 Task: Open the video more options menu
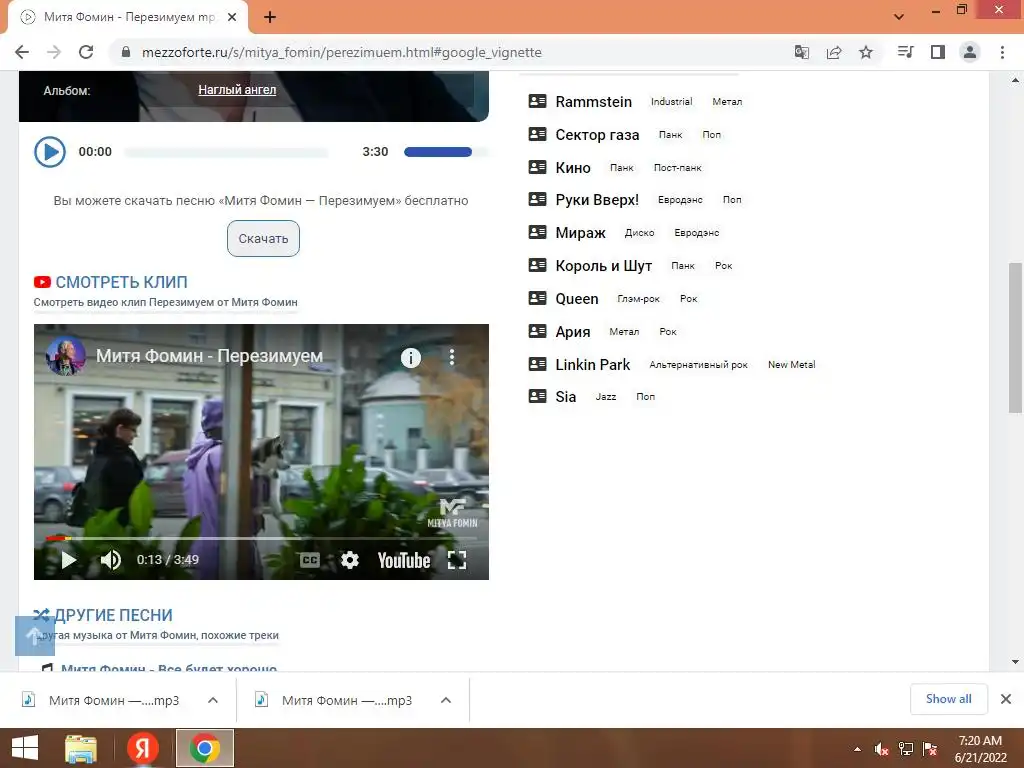click(x=451, y=357)
